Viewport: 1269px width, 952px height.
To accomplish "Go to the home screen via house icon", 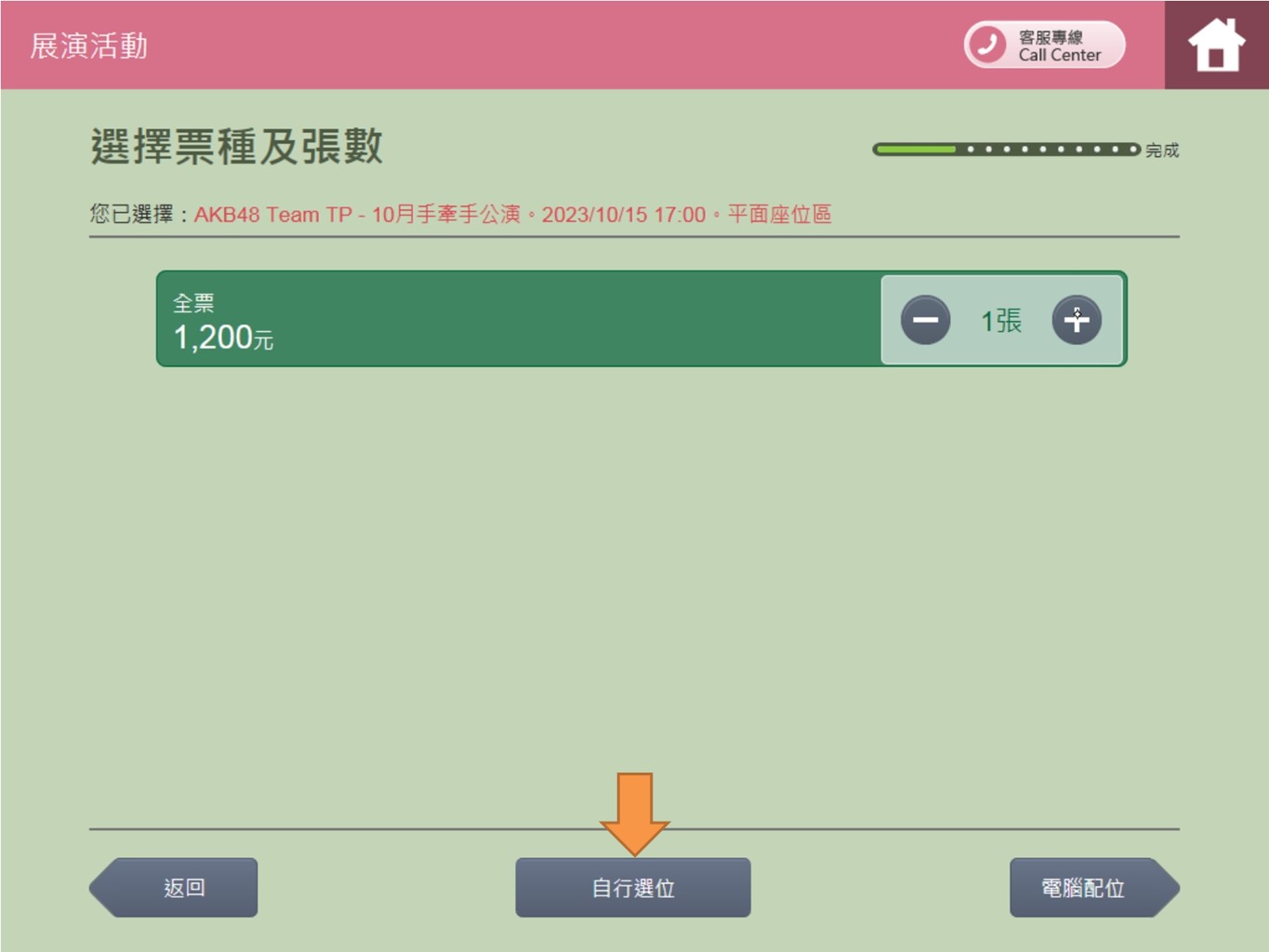I will pos(1216,45).
